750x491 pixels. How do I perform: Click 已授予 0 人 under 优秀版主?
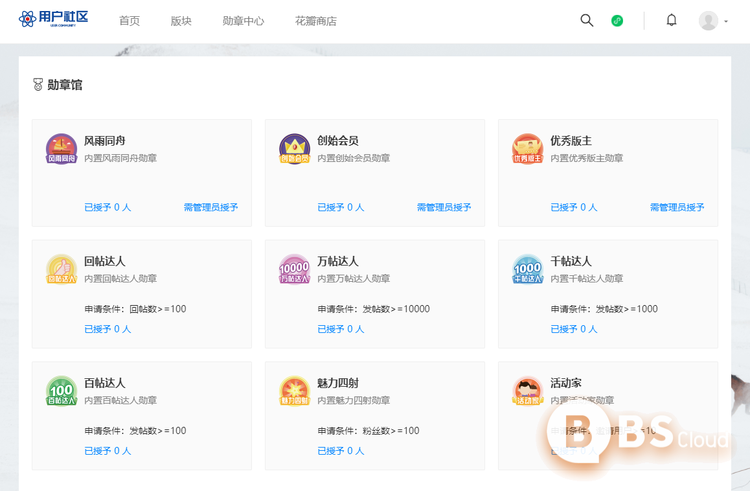click(x=574, y=207)
